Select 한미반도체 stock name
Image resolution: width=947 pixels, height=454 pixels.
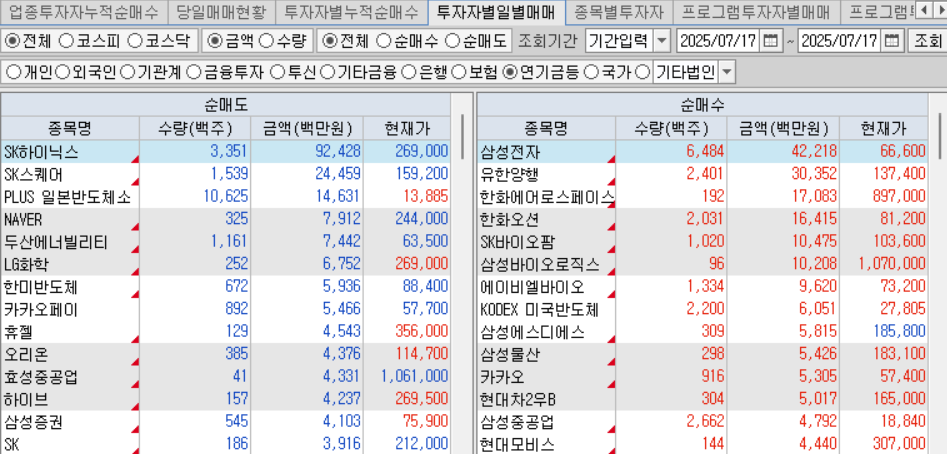pos(40,287)
